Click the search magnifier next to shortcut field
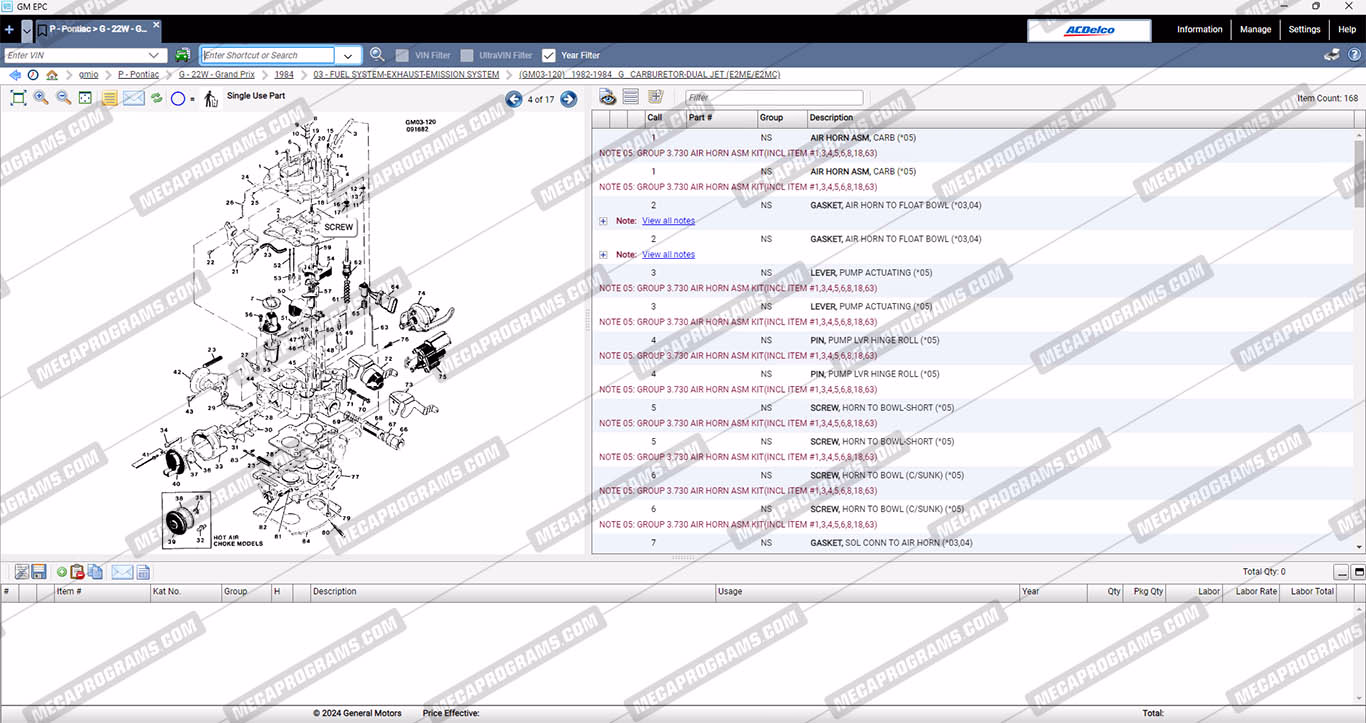The image size is (1366, 723). click(377, 55)
